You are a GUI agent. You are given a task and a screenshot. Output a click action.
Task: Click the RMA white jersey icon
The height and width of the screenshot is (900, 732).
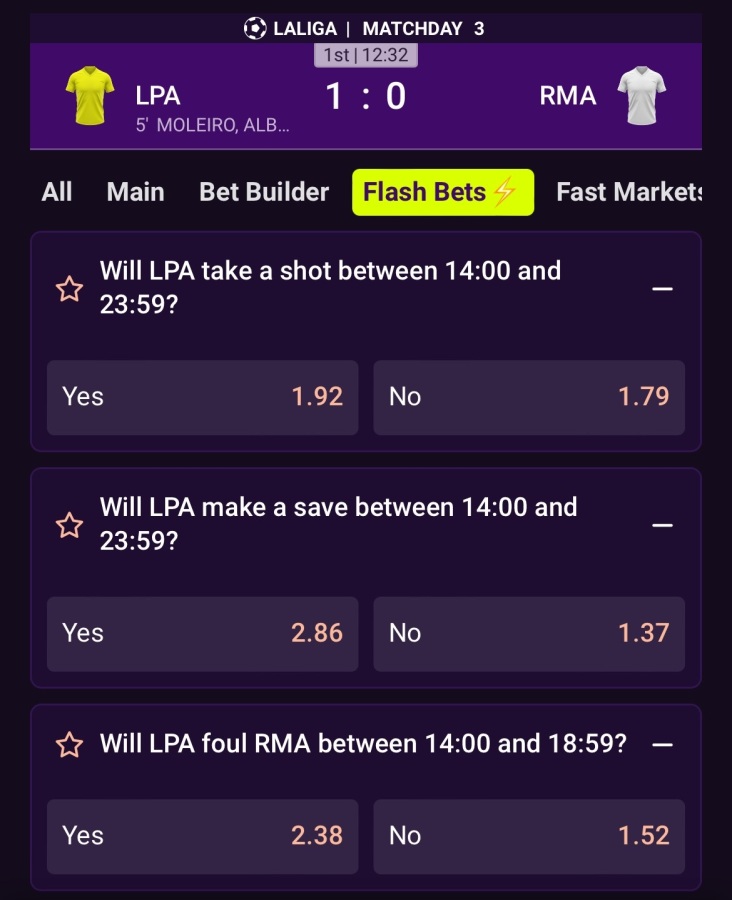point(641,96)
